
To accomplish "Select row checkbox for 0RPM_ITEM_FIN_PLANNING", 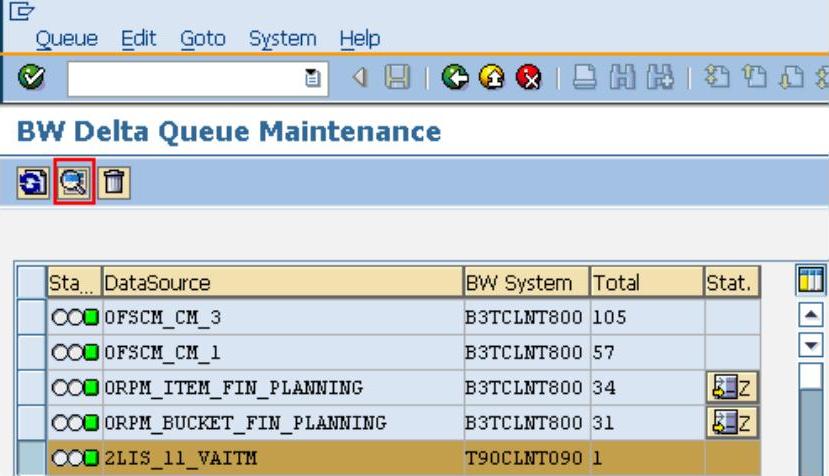I will coord(32,387).
